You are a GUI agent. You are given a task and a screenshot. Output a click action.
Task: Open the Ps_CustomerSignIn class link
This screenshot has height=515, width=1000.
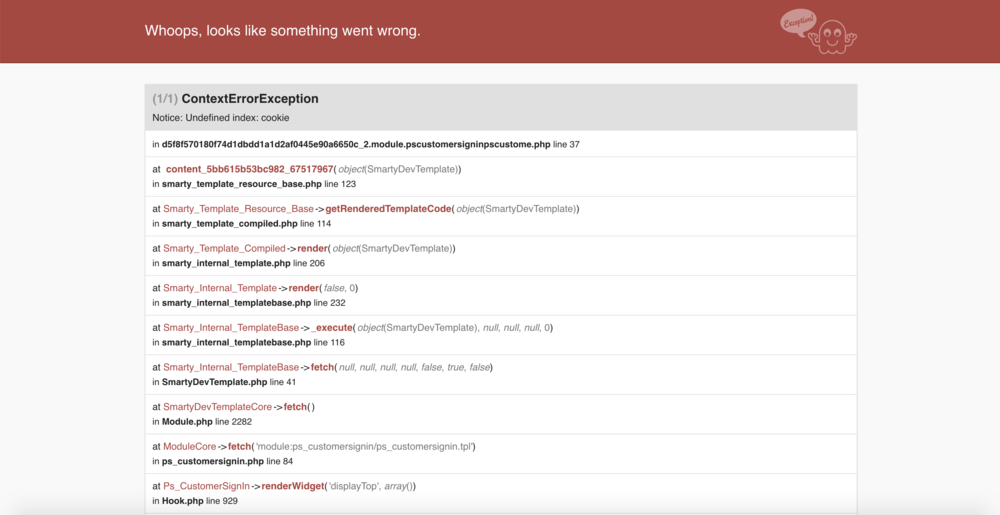[207, 486]
